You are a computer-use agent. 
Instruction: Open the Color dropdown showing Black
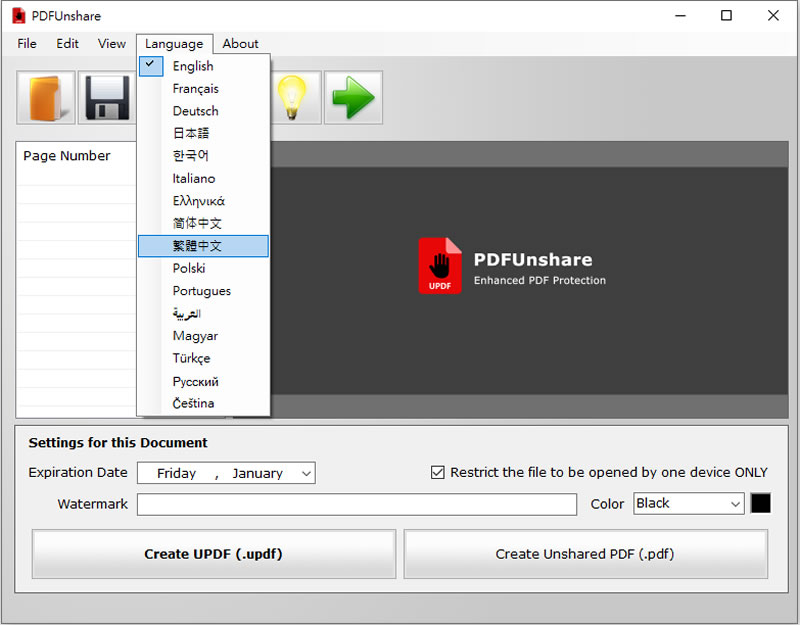688,504
